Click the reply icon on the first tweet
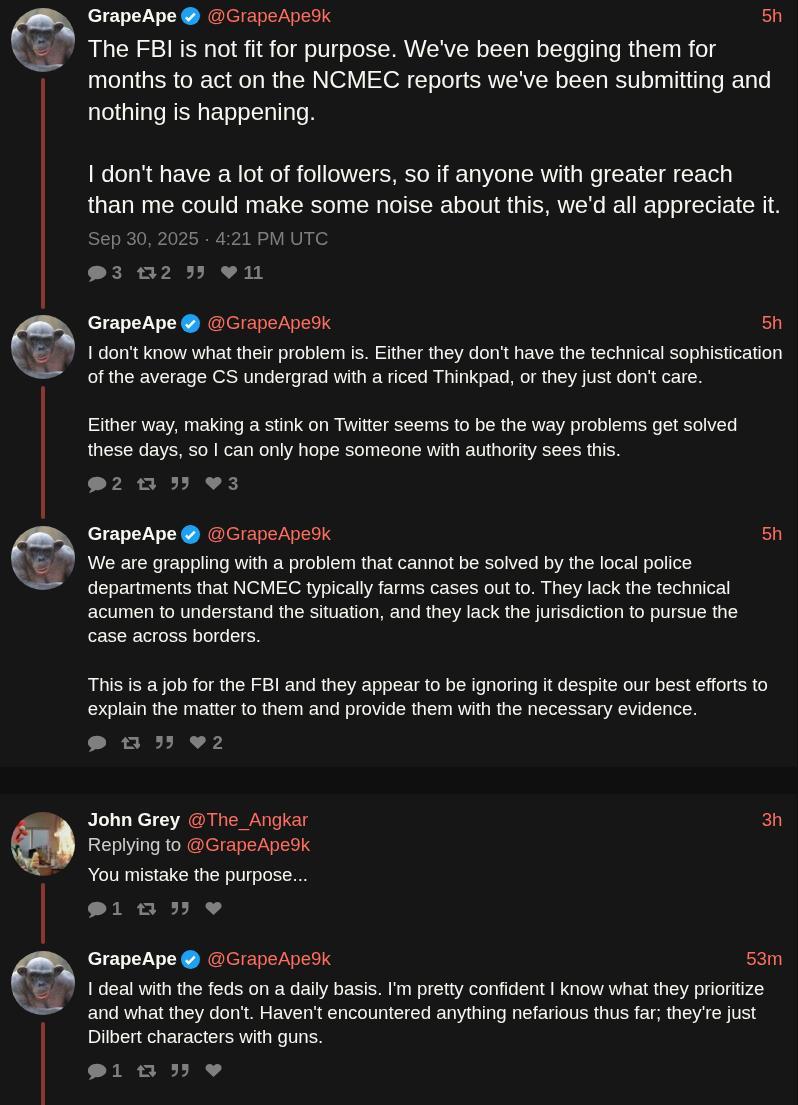Viewport: 798px width, 1105px height. click(x=97, y=273)
